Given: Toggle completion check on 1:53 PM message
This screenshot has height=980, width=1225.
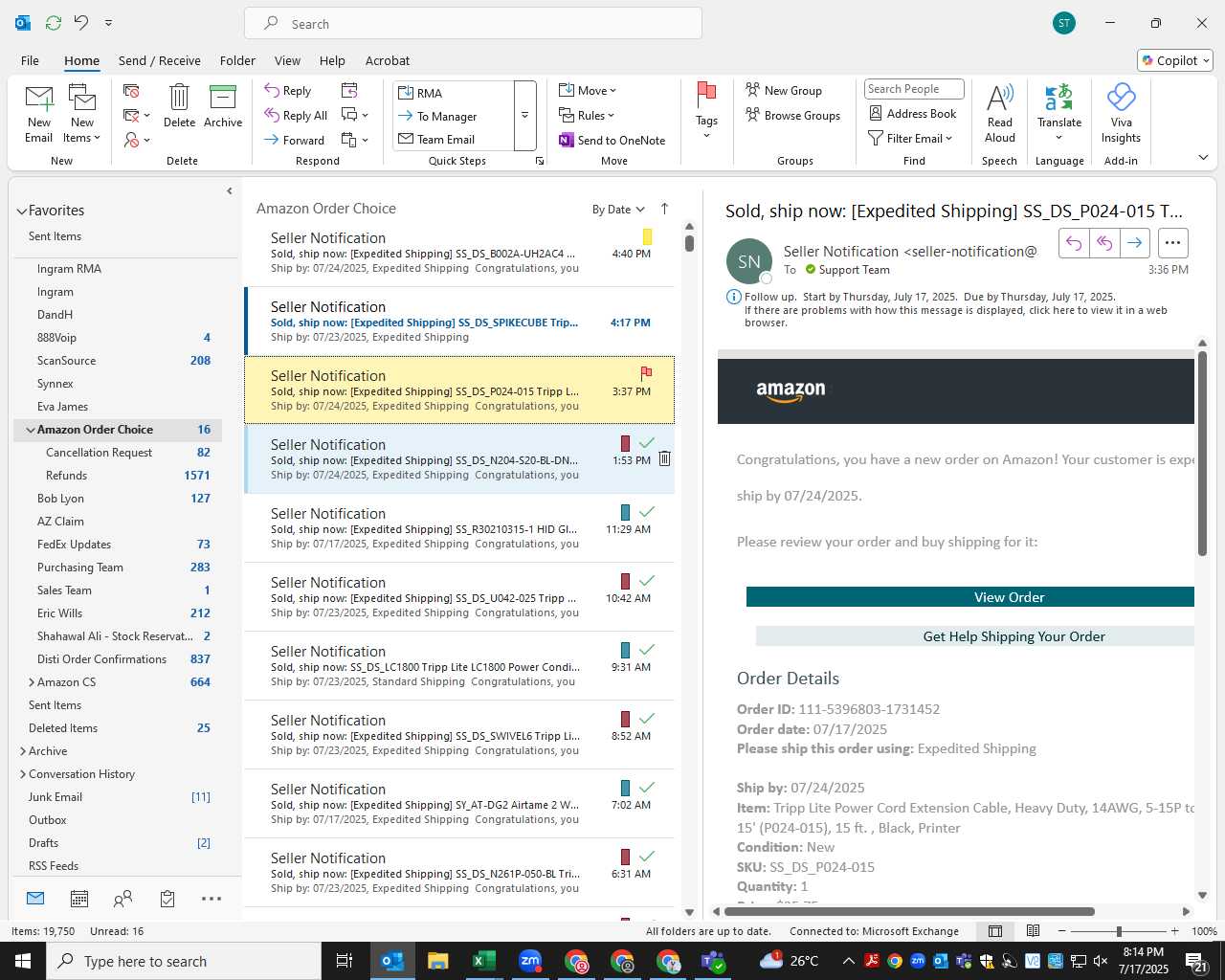Looking at the screenshot, I should coord(647,443).
